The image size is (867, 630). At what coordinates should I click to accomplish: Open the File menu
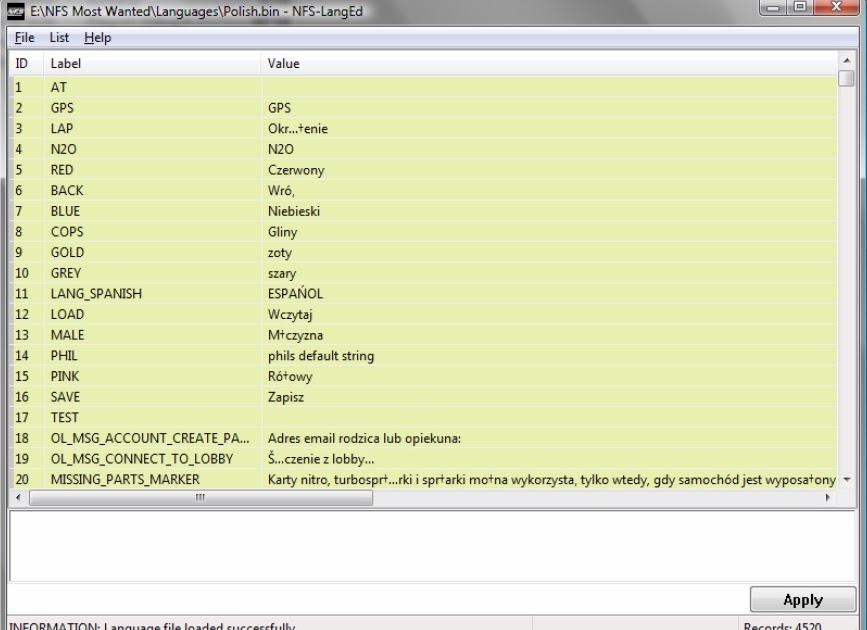click(x=24, y=38)
